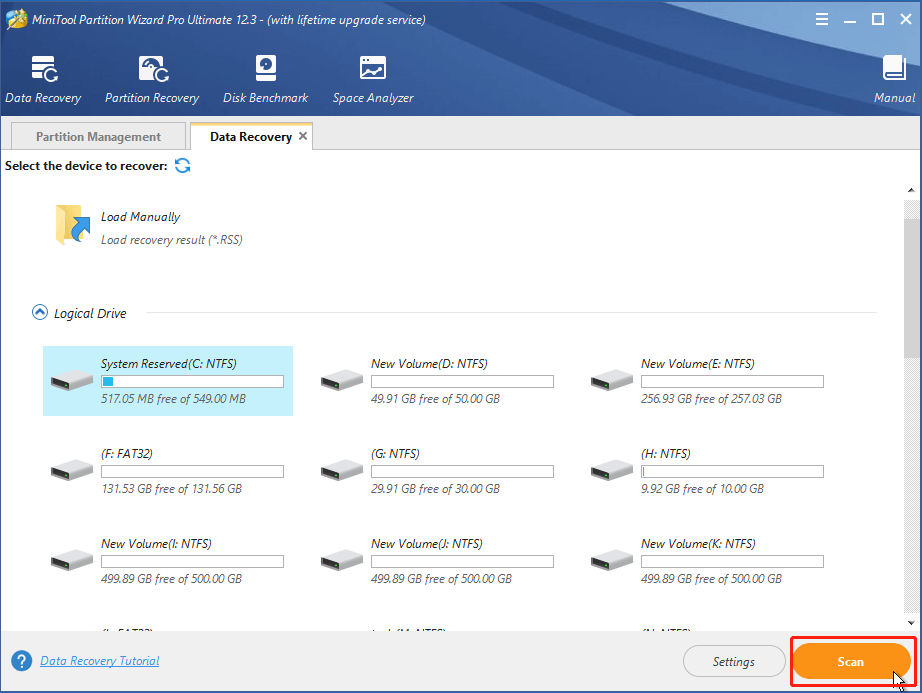This screenshot has height=693, width=922.
Task: Click '256.93 GB free of 257.03 GB' text
Action: coord(711,399)
